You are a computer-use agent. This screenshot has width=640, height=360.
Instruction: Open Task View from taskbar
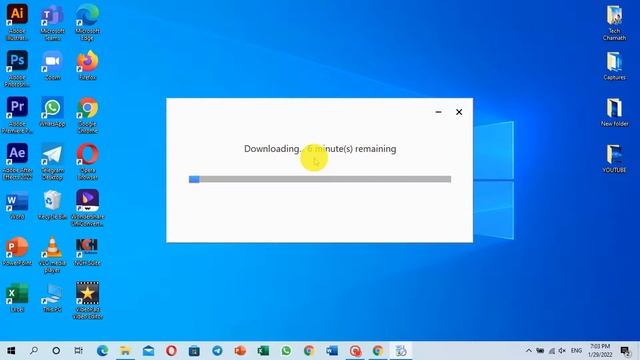point(79,351)
